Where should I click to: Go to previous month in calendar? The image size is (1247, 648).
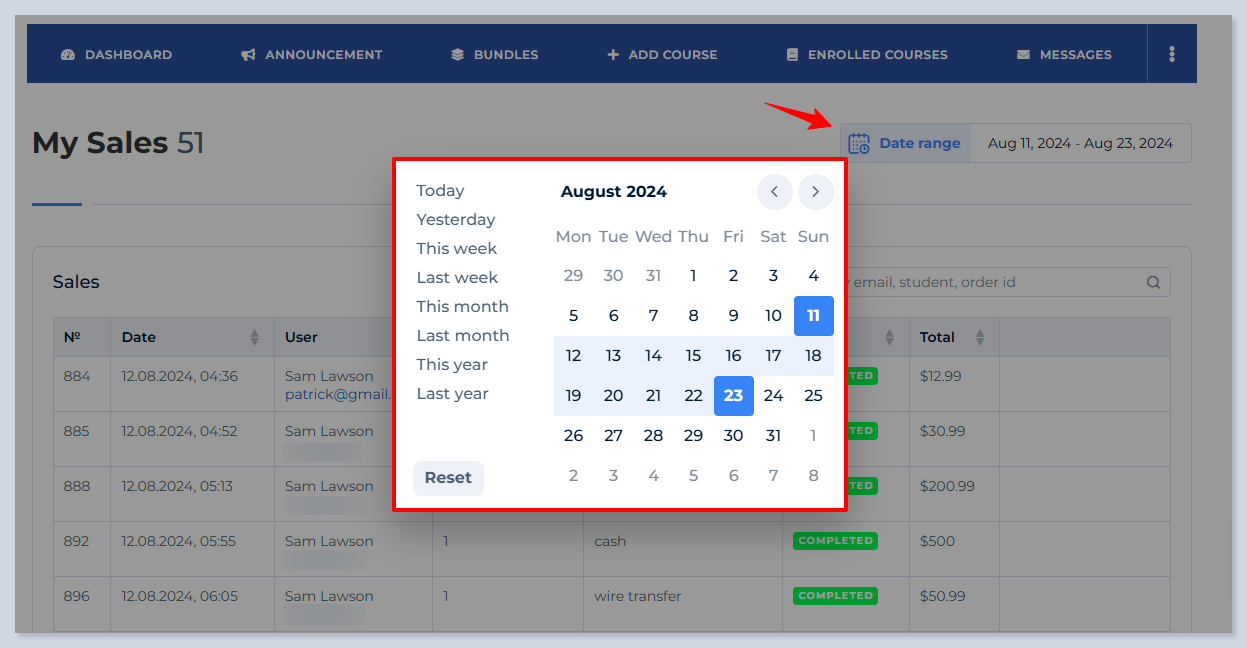click(774, 192)
